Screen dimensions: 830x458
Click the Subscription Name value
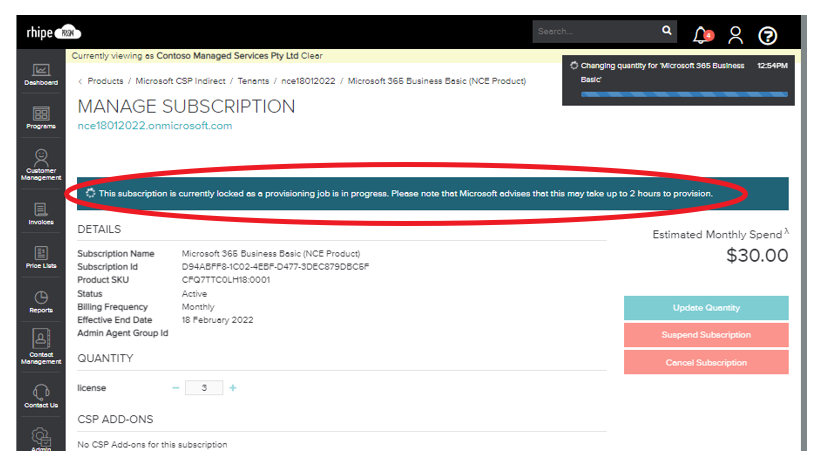[271, 254]
